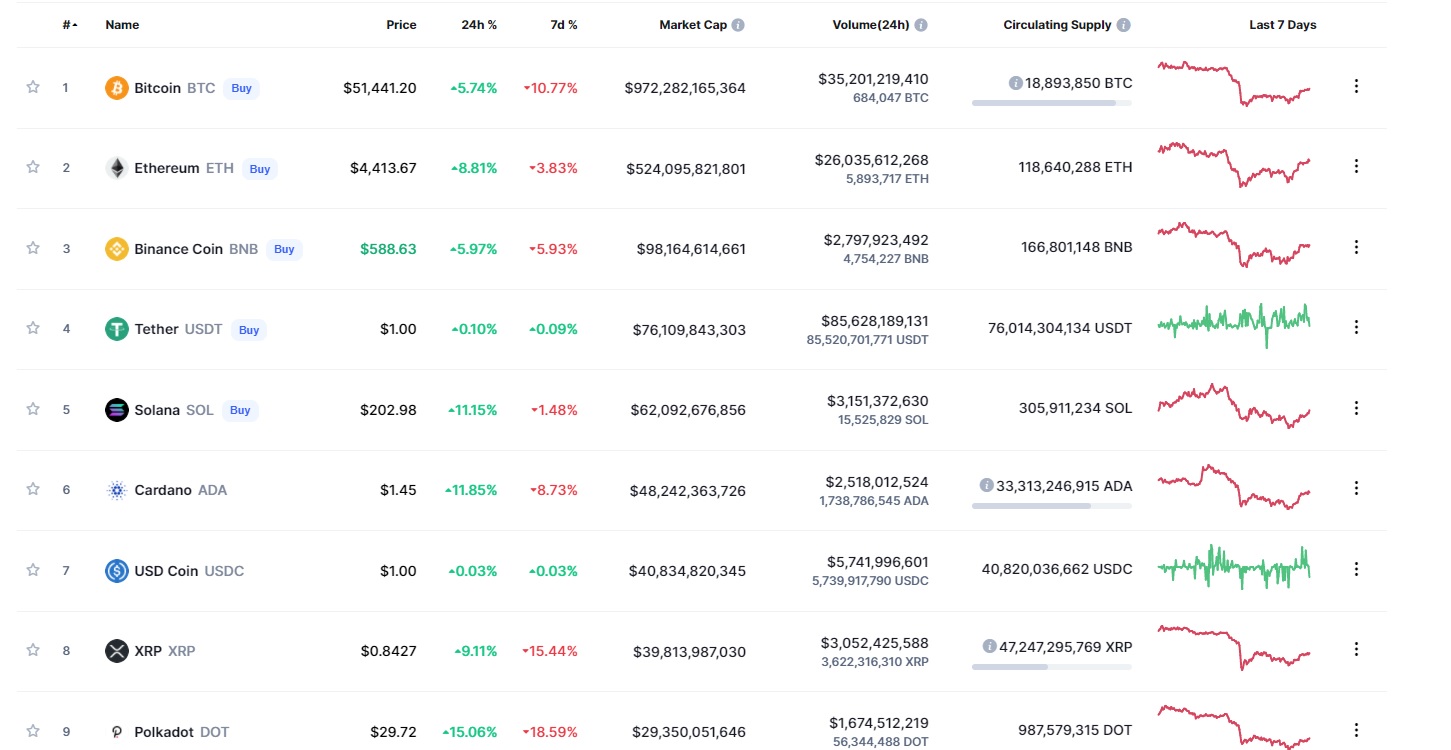Viewport: 1451px width, 750px height.
Task: Open the Ethereum 7-day sparkline chart
Action: click(x=1234, y=164)
